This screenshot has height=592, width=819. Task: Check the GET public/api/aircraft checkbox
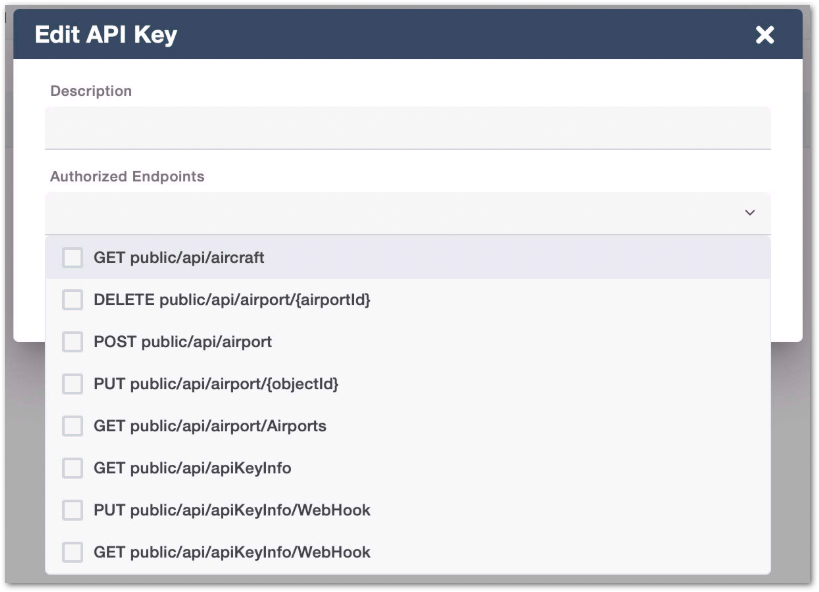point(73,258)
